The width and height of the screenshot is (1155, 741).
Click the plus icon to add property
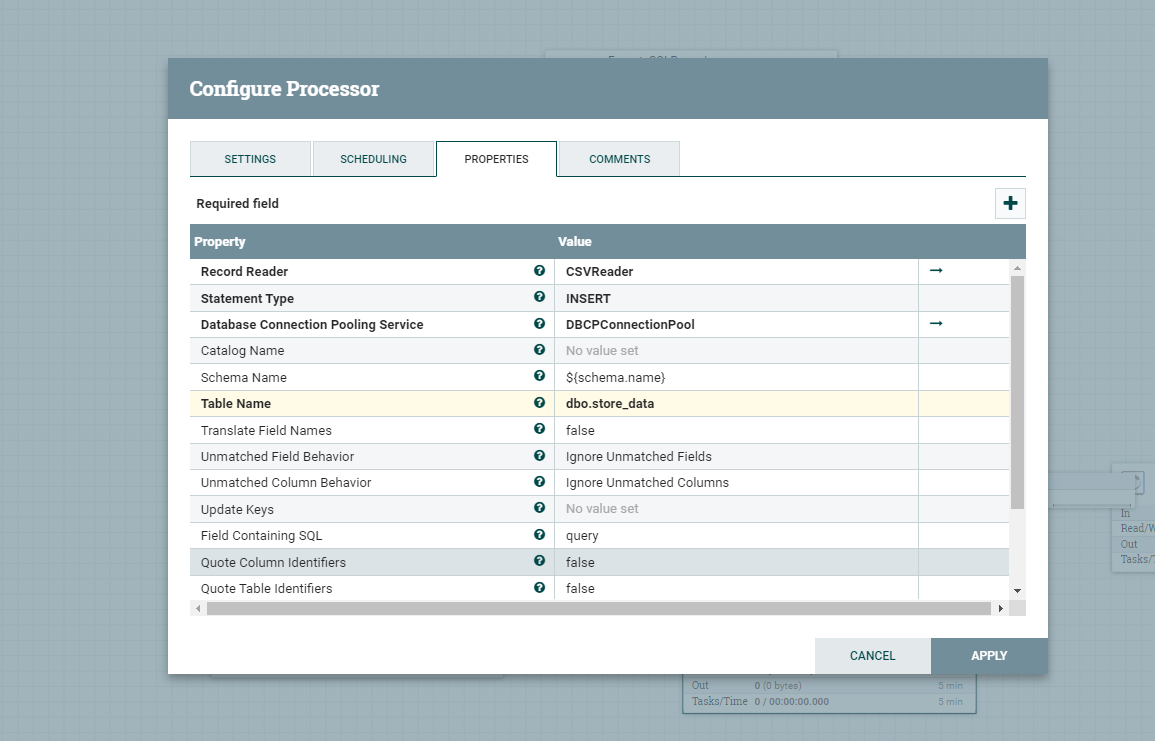pos(1010,204)
